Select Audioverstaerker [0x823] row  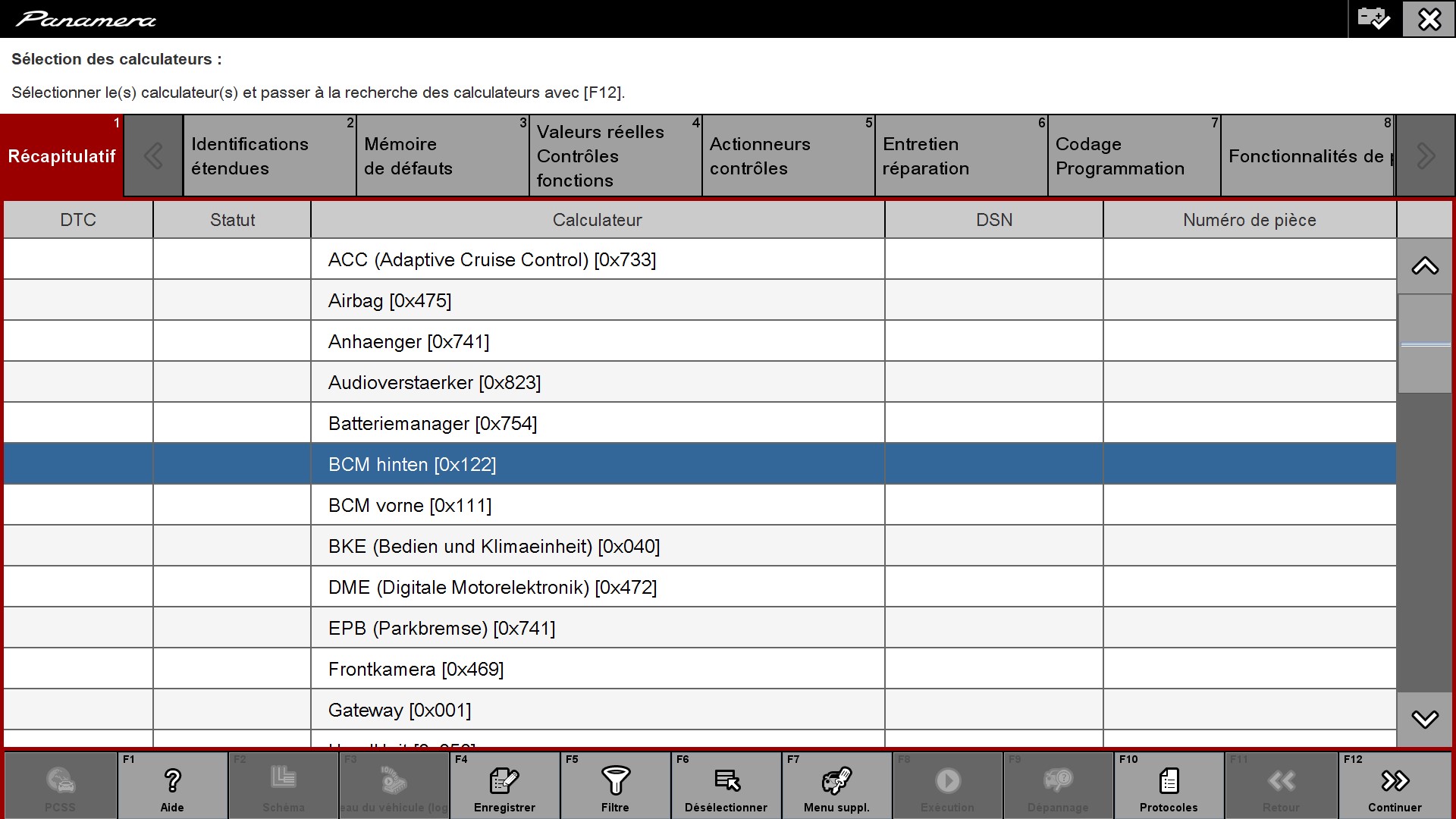click(x=700, y=382)
